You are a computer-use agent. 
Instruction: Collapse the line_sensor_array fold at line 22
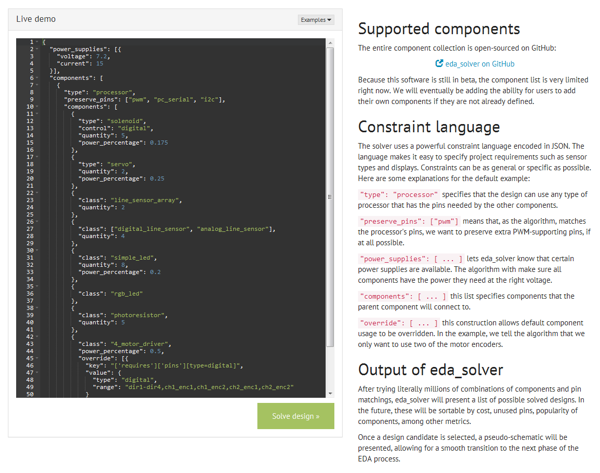37,193
